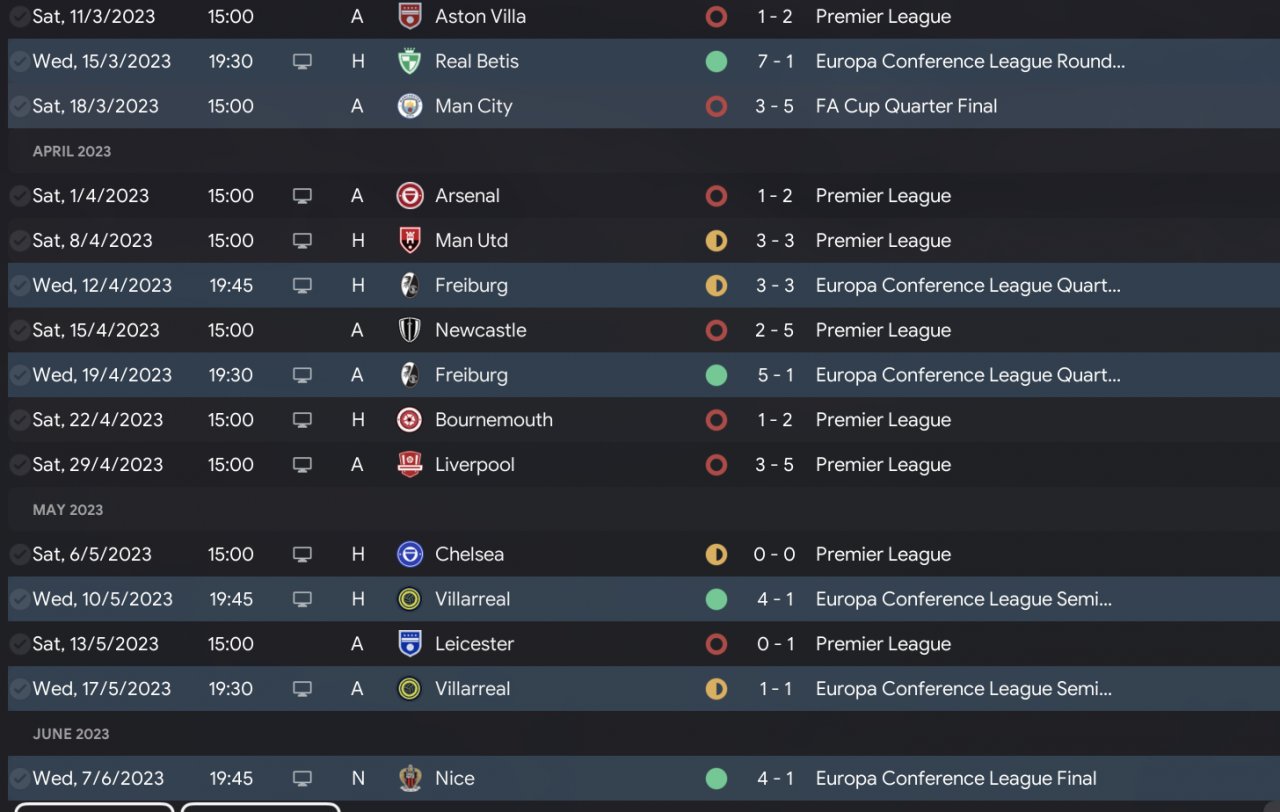Image resolution: width=1280 pixels, height=812 pixels.
Task: Click the Newcastle club crest
Action: (409, 330)
